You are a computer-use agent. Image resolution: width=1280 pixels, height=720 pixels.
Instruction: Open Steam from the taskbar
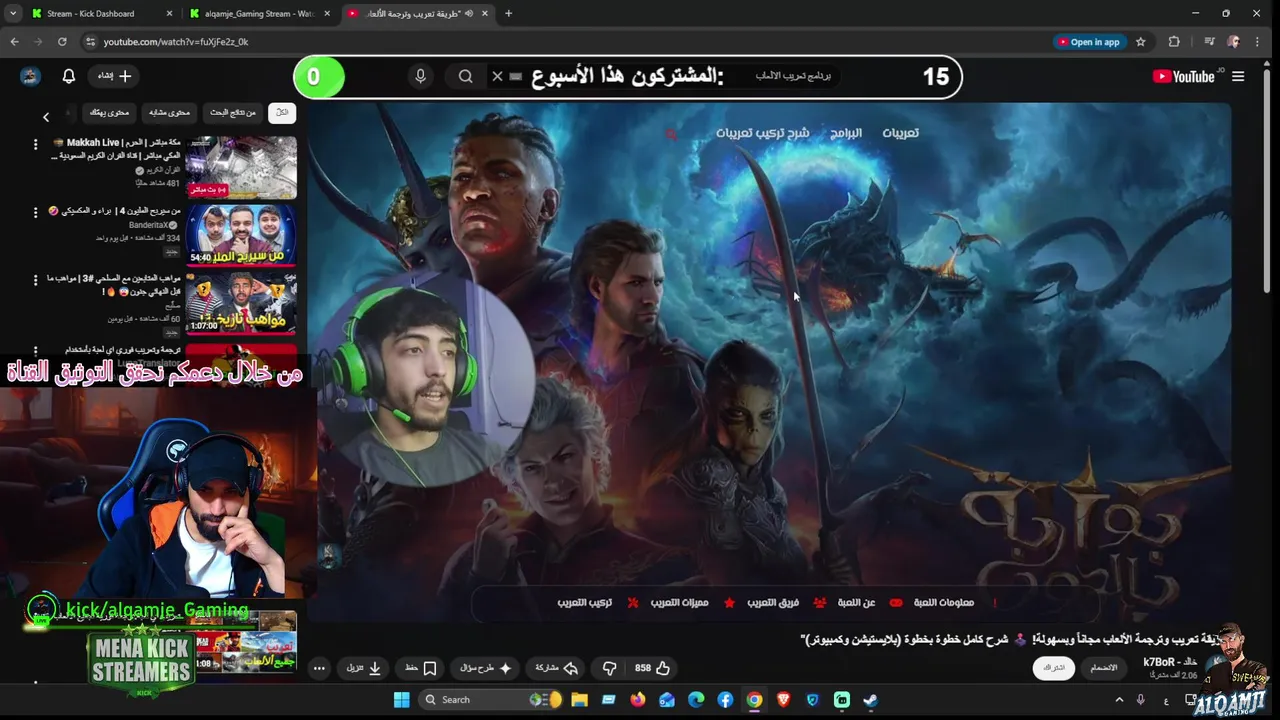pyautogui.click(x=871, y=700)
